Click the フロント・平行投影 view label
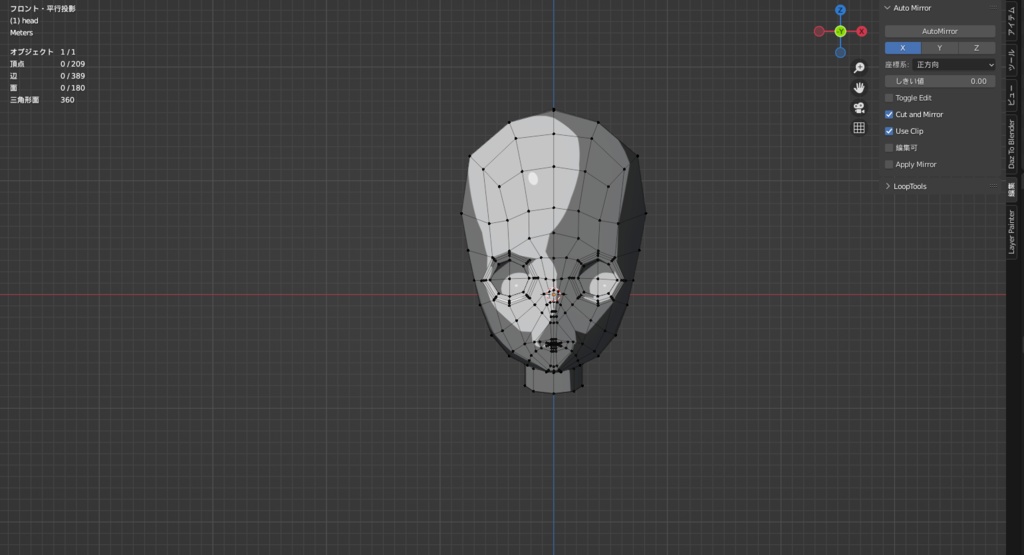This screenshot has width=1024, height=555. [42, 8]
